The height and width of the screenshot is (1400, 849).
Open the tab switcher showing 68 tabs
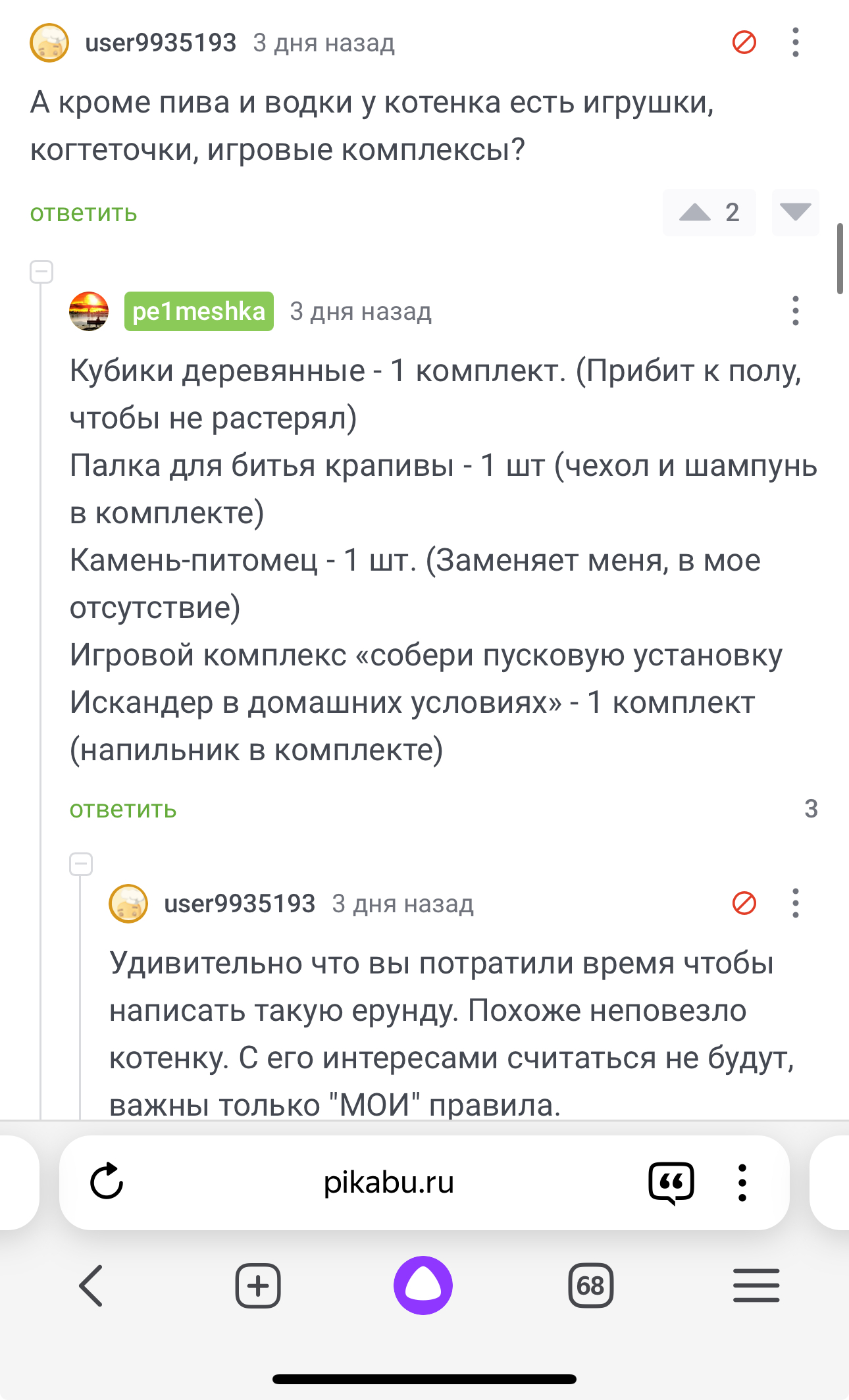click(590, 1285)
